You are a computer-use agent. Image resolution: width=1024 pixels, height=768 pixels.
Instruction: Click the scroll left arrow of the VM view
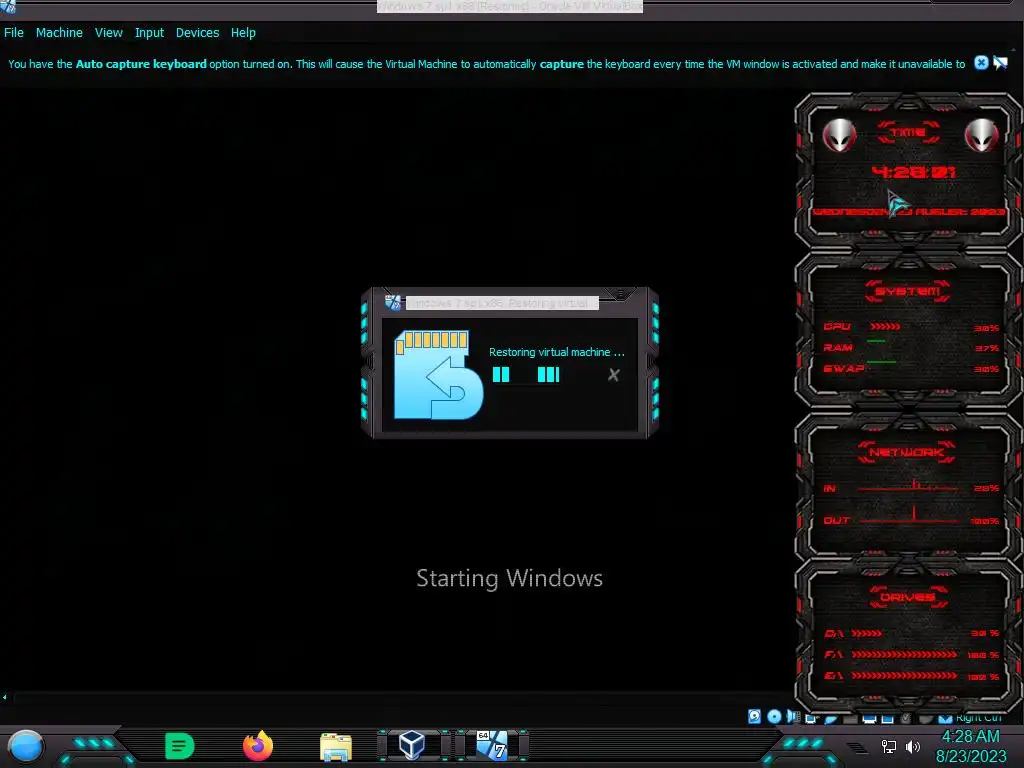(x=5, y=697)
